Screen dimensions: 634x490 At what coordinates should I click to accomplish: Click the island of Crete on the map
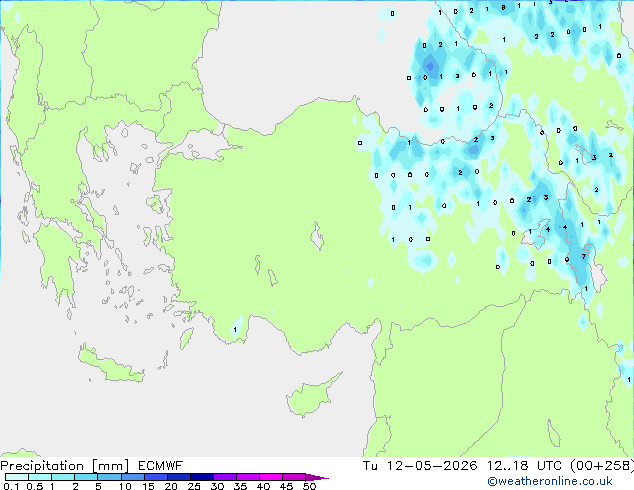tap(110, 365)
